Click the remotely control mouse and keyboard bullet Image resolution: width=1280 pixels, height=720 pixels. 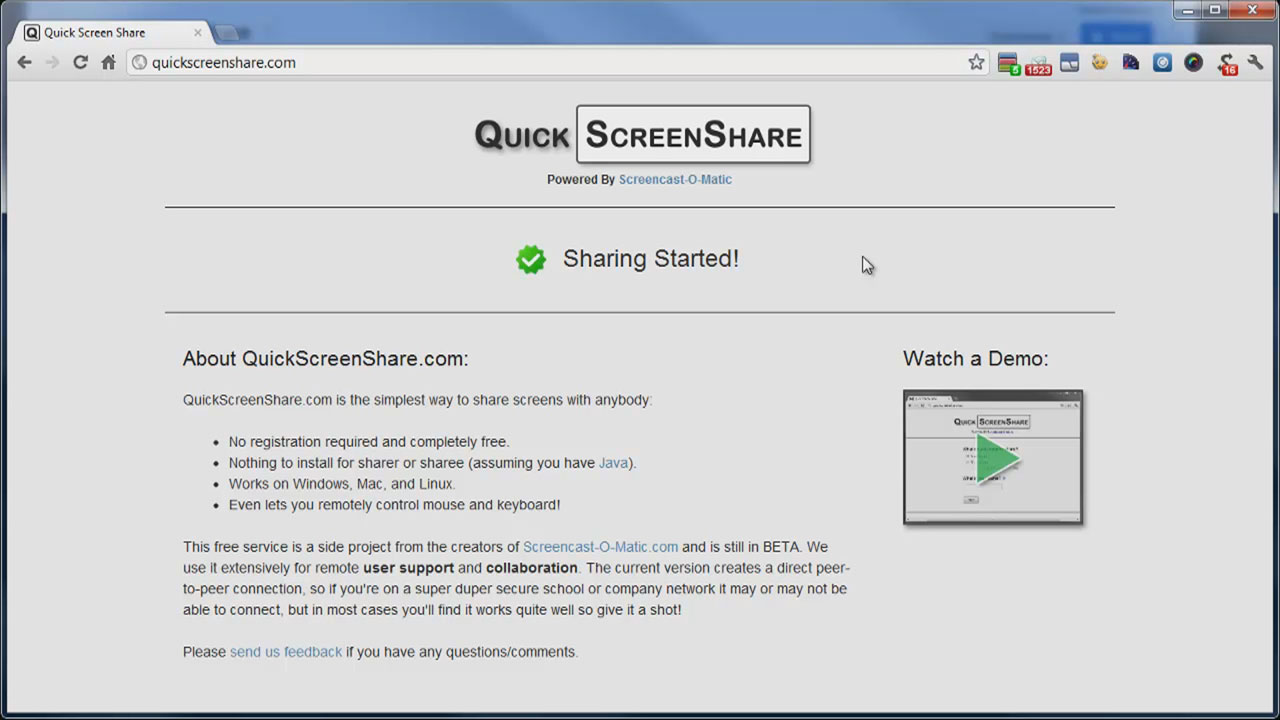coord(394,505)
